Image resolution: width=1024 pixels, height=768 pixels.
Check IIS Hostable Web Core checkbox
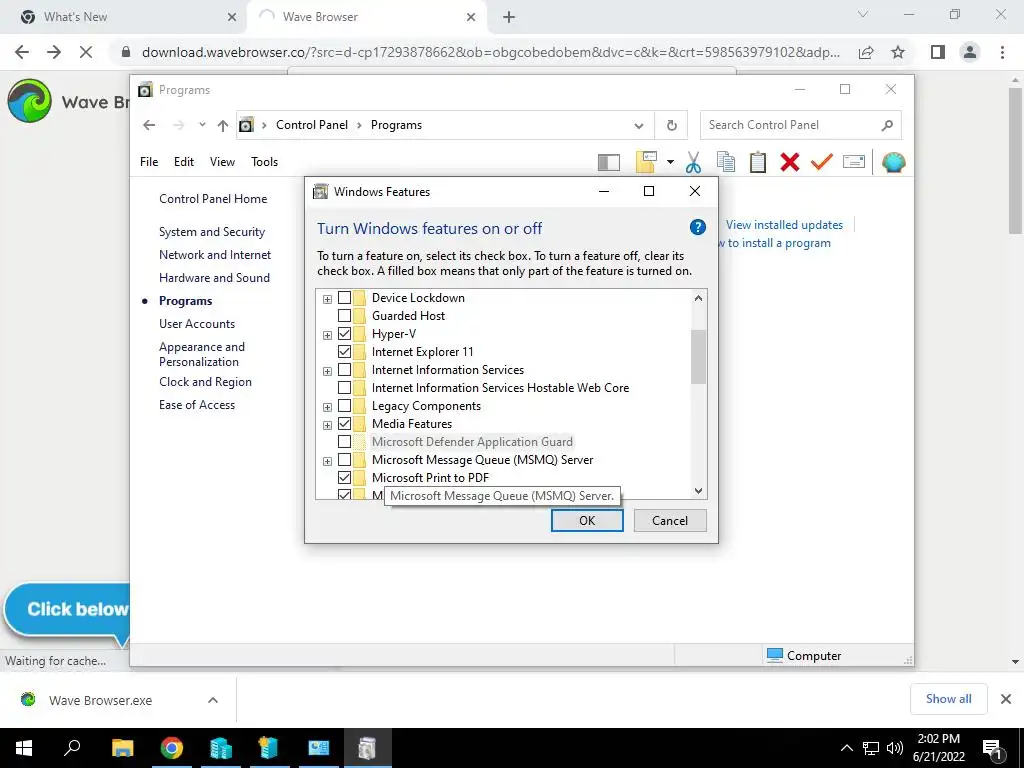[x=344, y=388]
